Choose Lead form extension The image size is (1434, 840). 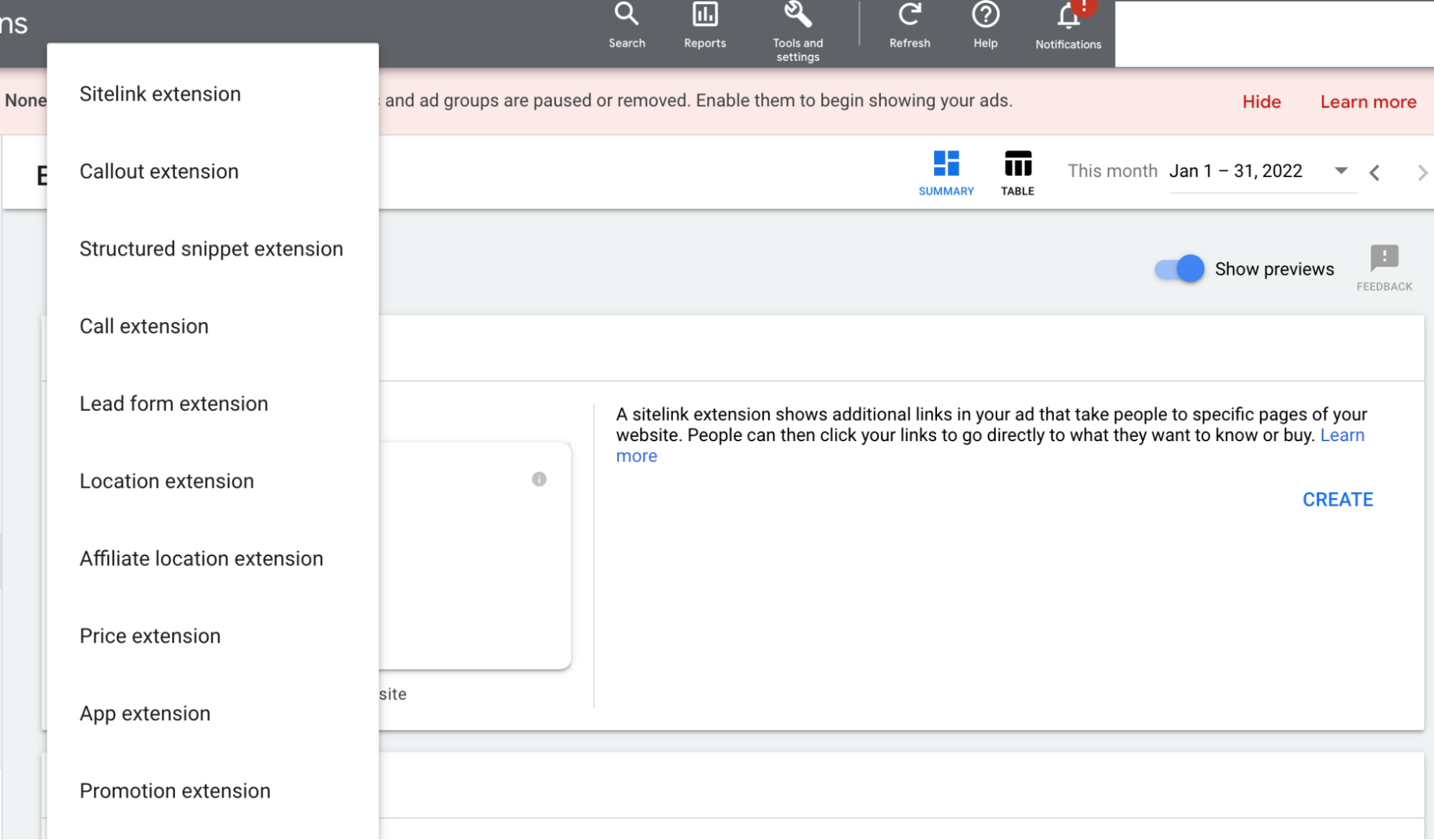[212, 404]
